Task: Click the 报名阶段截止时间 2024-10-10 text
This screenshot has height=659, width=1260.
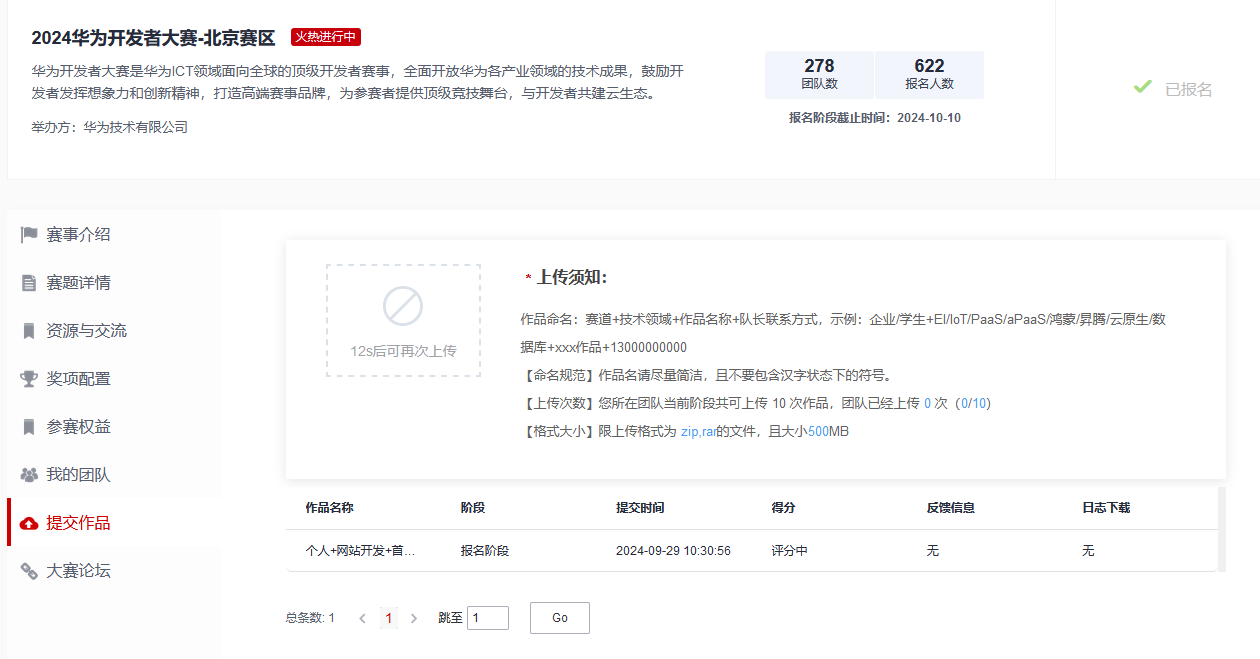Action: click(875, 118)
